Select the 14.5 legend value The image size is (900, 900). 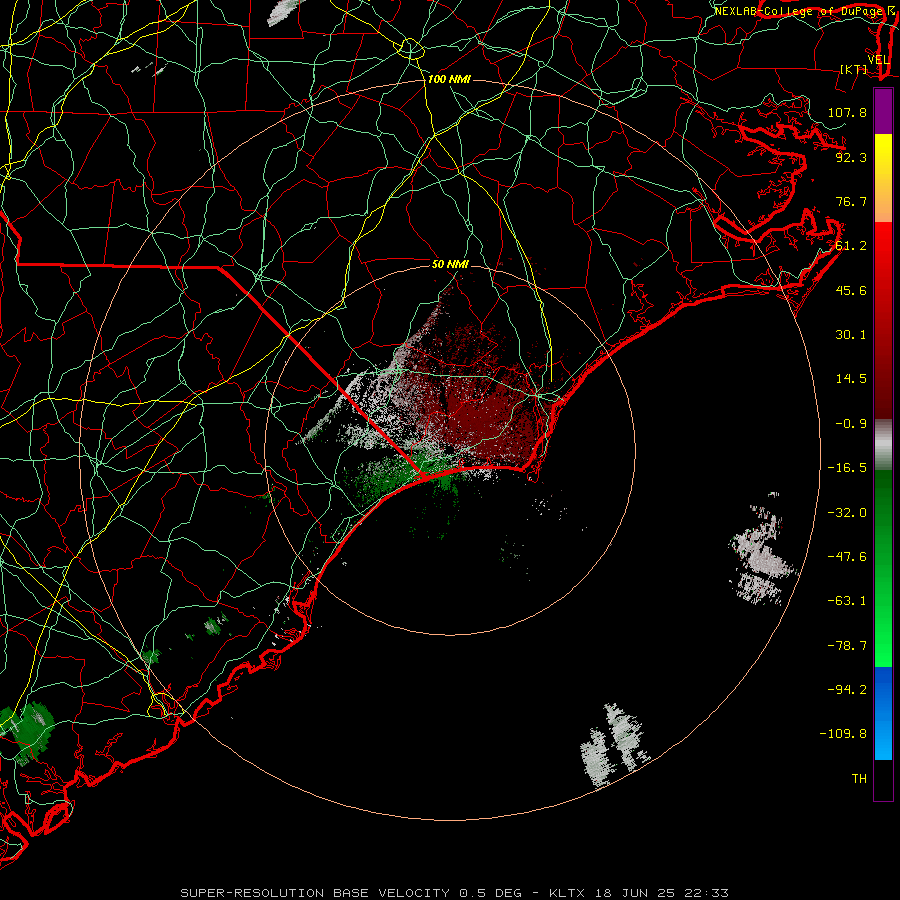pyautogui.click(x=851, y=379)
